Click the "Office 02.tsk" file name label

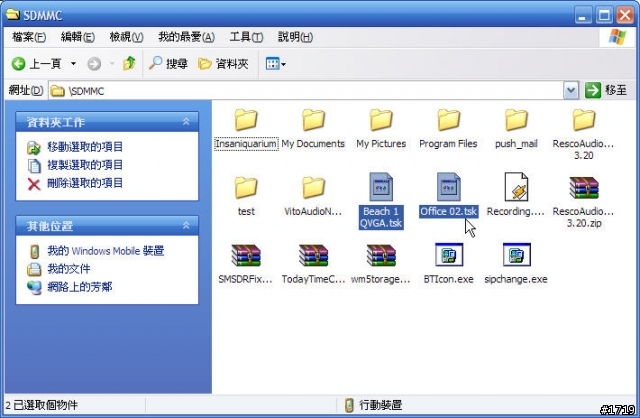click(x=449, y=211)
